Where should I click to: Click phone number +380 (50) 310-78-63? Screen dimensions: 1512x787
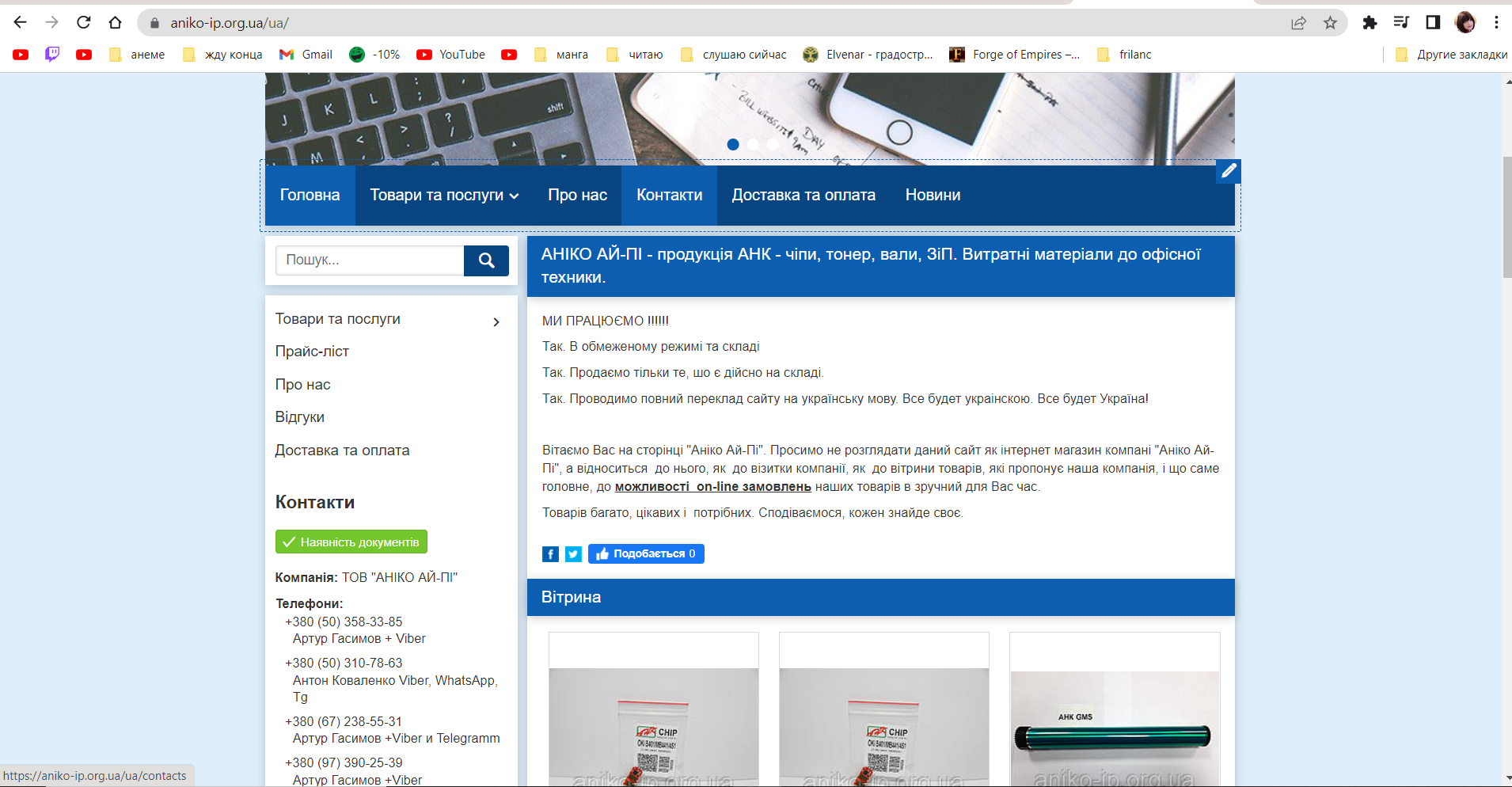(344, 663)
